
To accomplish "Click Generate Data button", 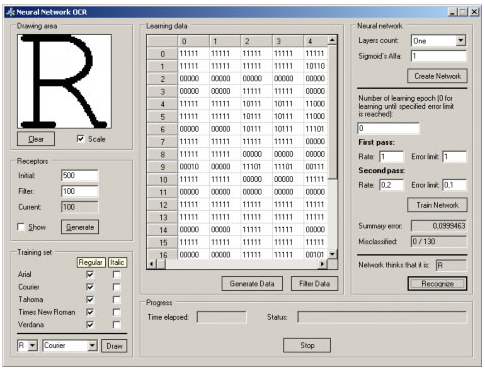I will [x=252, y=284].
